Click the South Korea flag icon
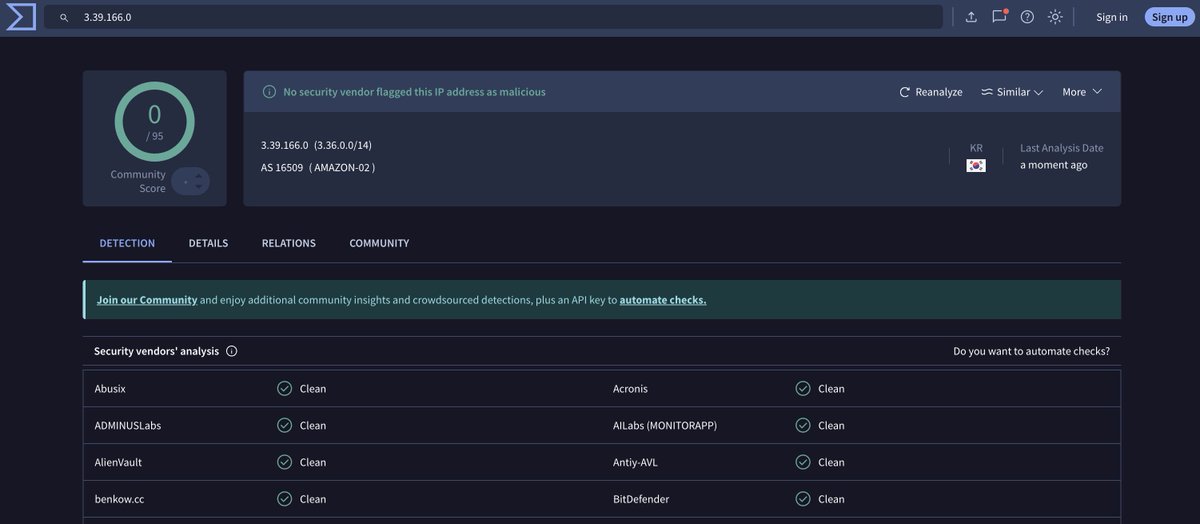 pyautogui.click(x=976, y=165)
